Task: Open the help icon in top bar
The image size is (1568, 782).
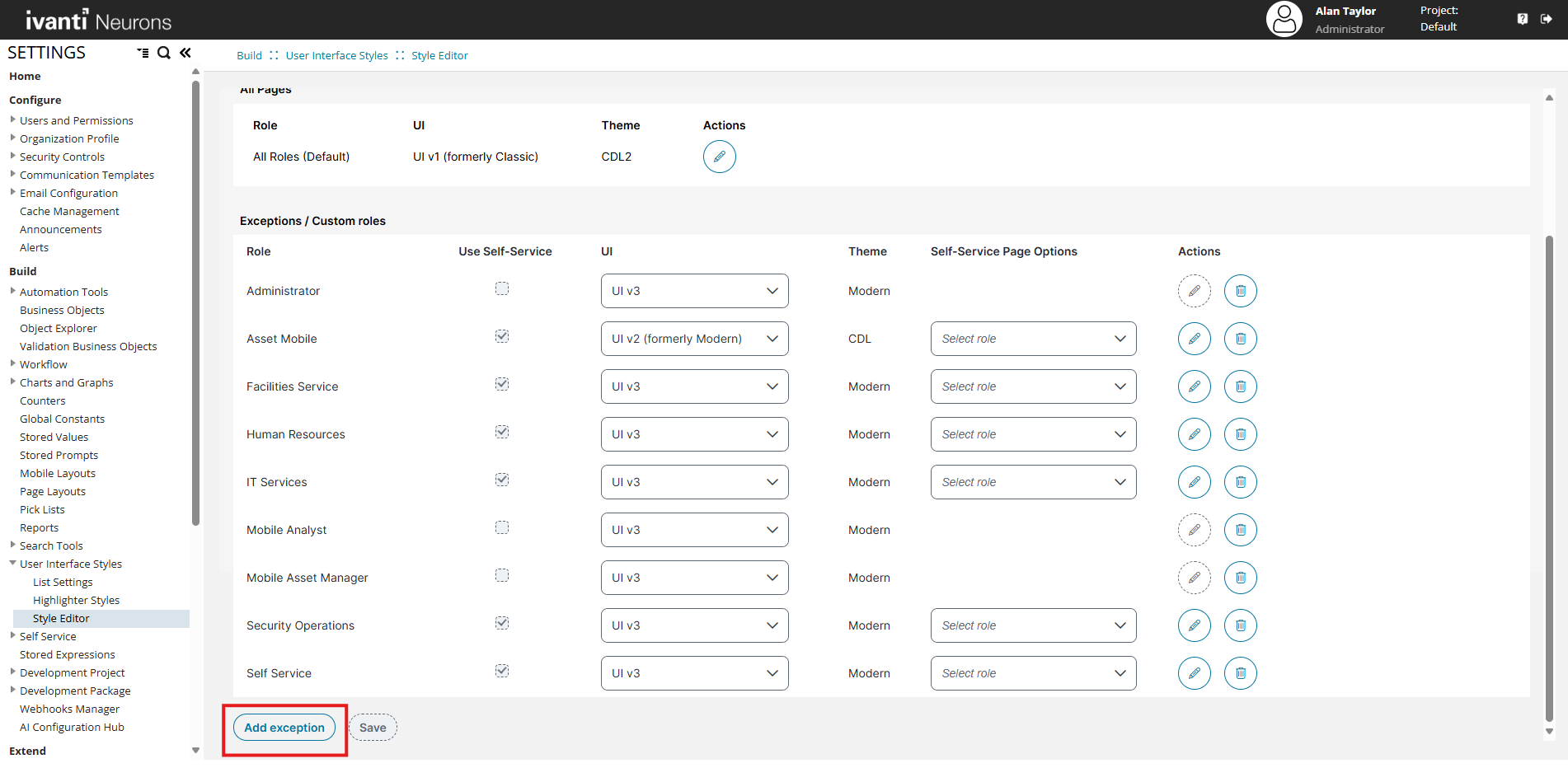Action: click(x=1522, y=19)
